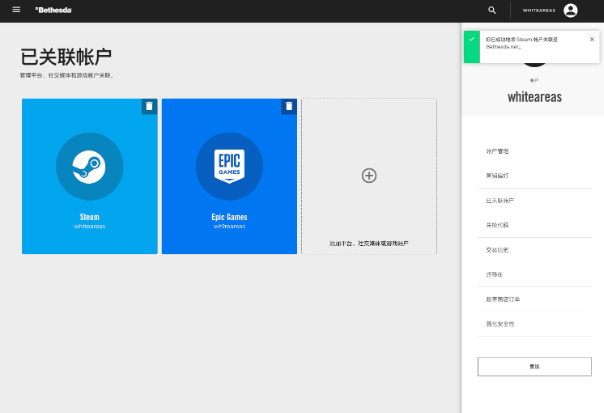
Task: Click whiteareas name under Steam card
Action: (x=90, y=226)
